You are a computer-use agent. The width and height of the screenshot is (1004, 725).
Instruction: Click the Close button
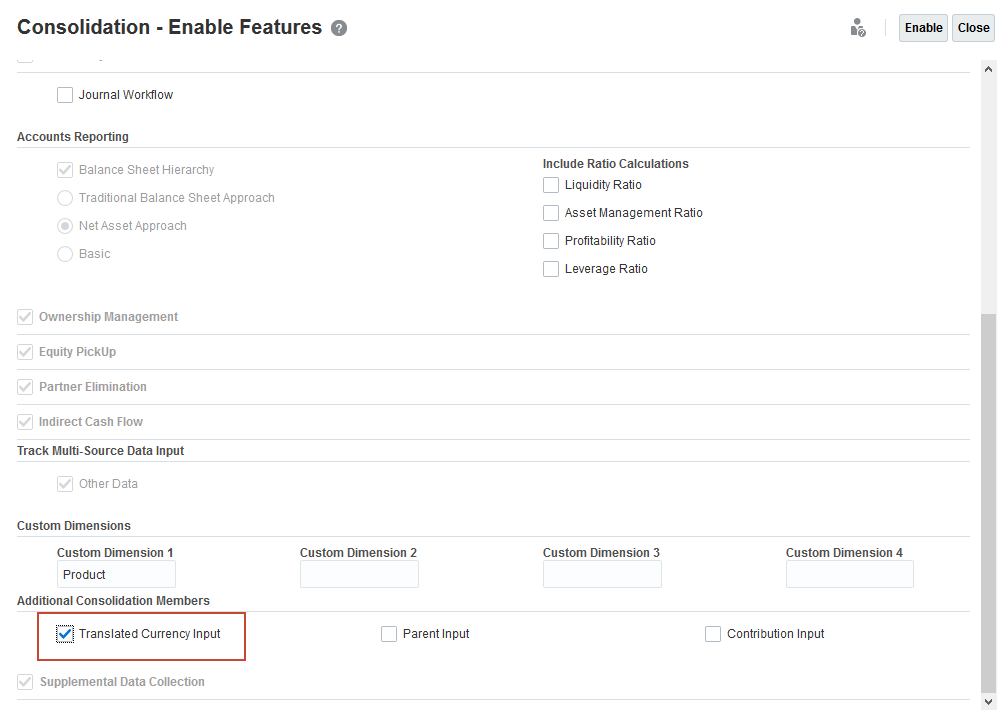pos(973,28)
